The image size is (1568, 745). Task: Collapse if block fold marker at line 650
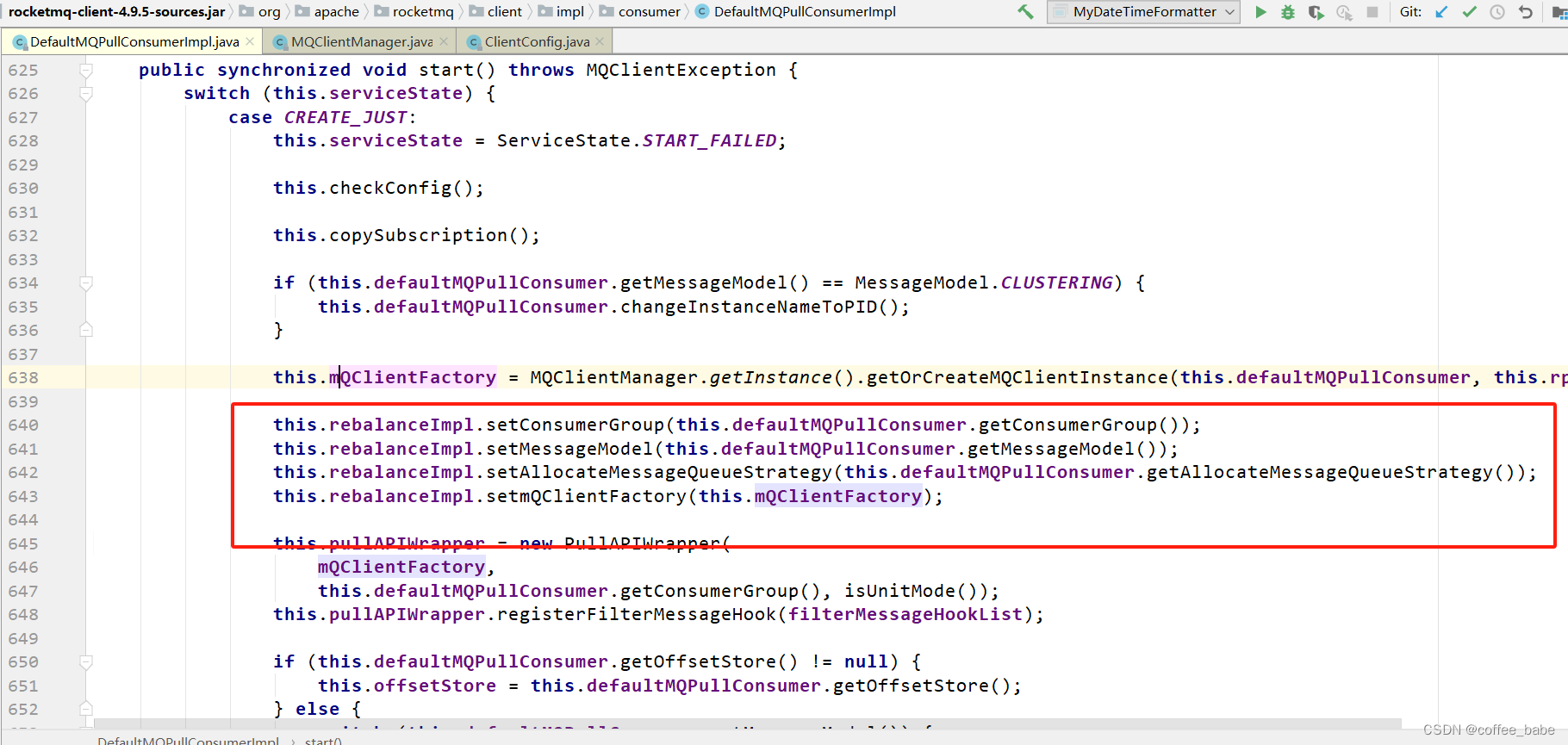pos(86,661)
